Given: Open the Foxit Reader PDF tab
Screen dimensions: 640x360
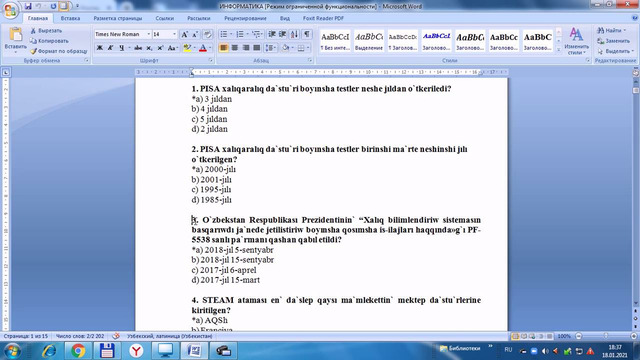Looking at the screenshot, I should pyautogui.click(x=323, y=18).
